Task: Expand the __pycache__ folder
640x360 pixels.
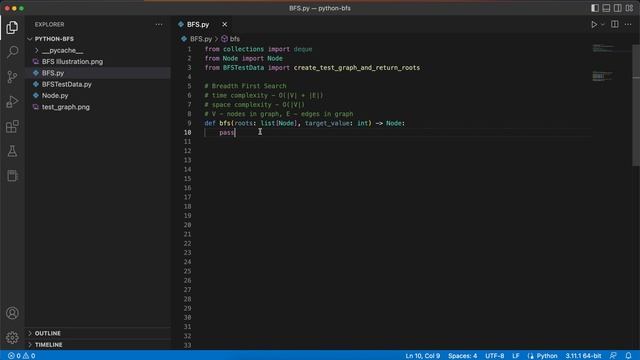Action: click(62, 50)
